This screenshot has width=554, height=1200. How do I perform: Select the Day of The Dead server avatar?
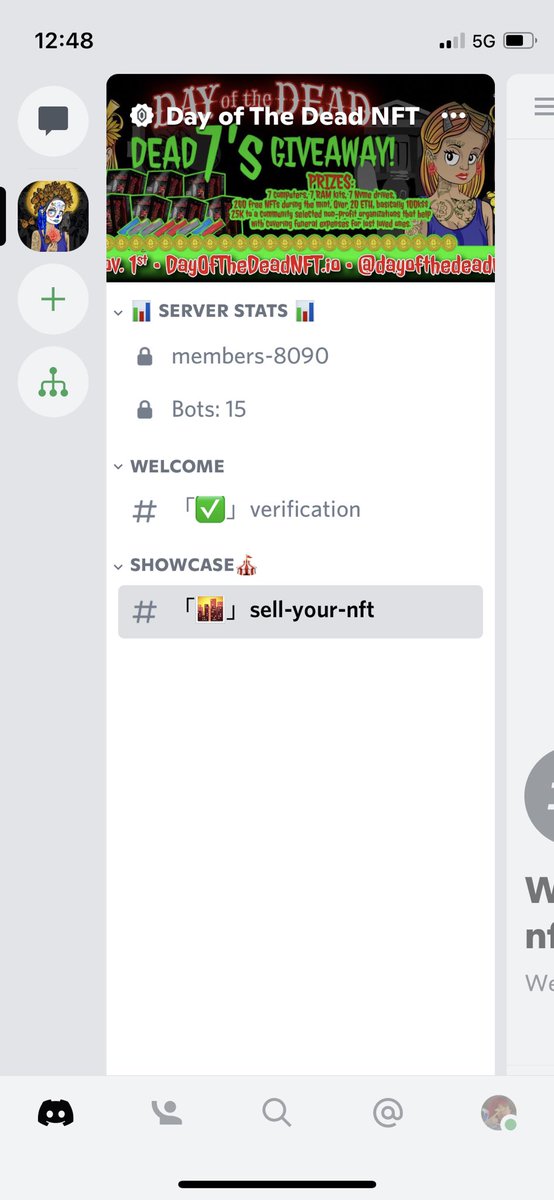pos(53,216)
